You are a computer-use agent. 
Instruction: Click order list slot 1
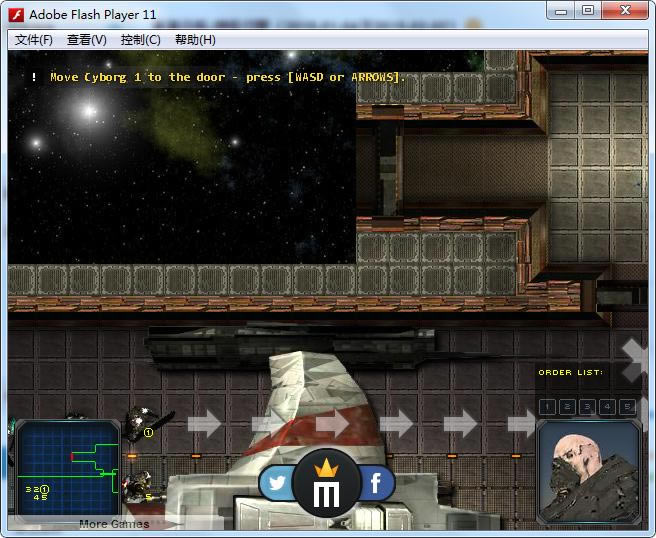tap(547, 406)
